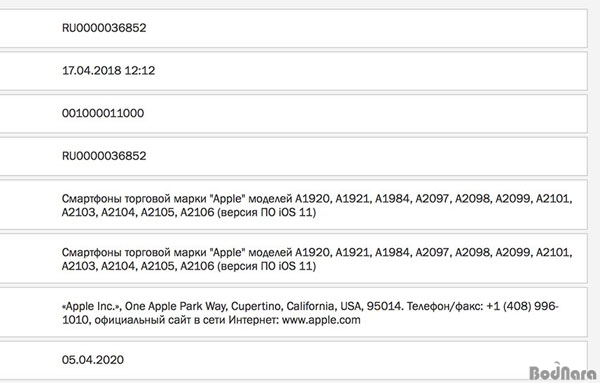The width and height of the screenshot is (600, 383).
Task: Select model A1920 in first models row
Action: [x=312, y=199]
